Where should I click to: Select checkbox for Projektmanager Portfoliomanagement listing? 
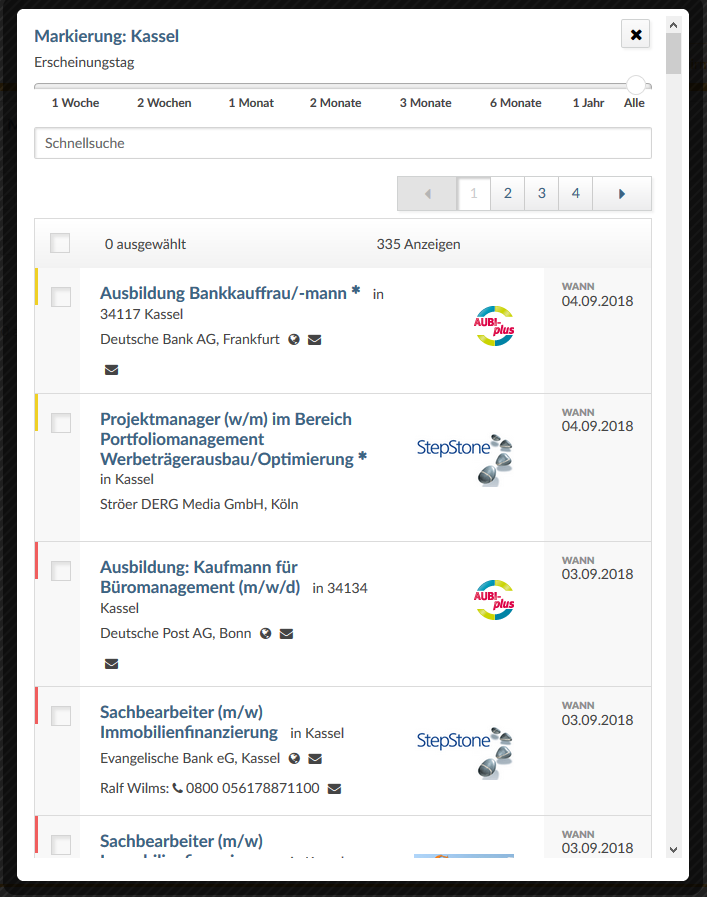coord(61,423)
